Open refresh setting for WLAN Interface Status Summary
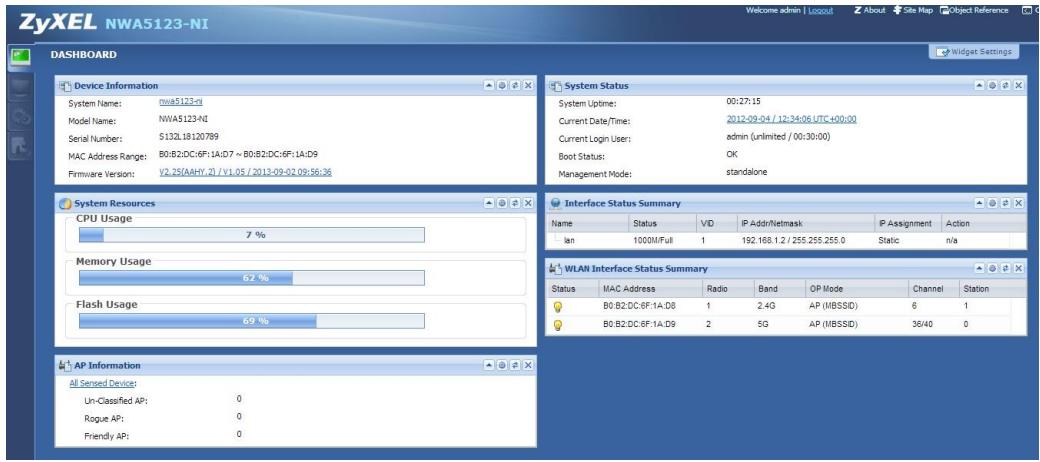1040x462 pixels. [992, 268]
